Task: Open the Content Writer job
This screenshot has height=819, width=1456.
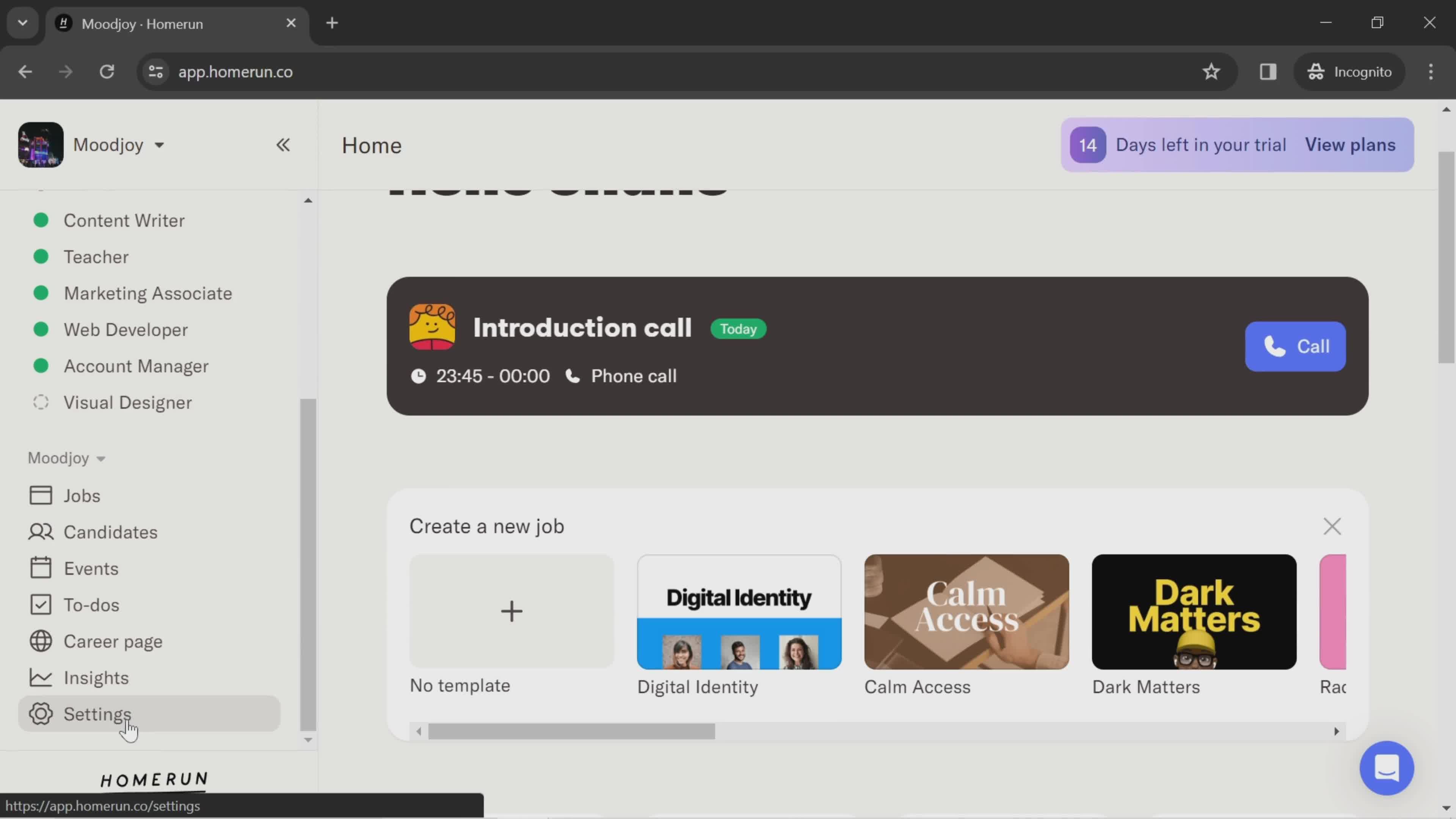Action: [124, 220]
